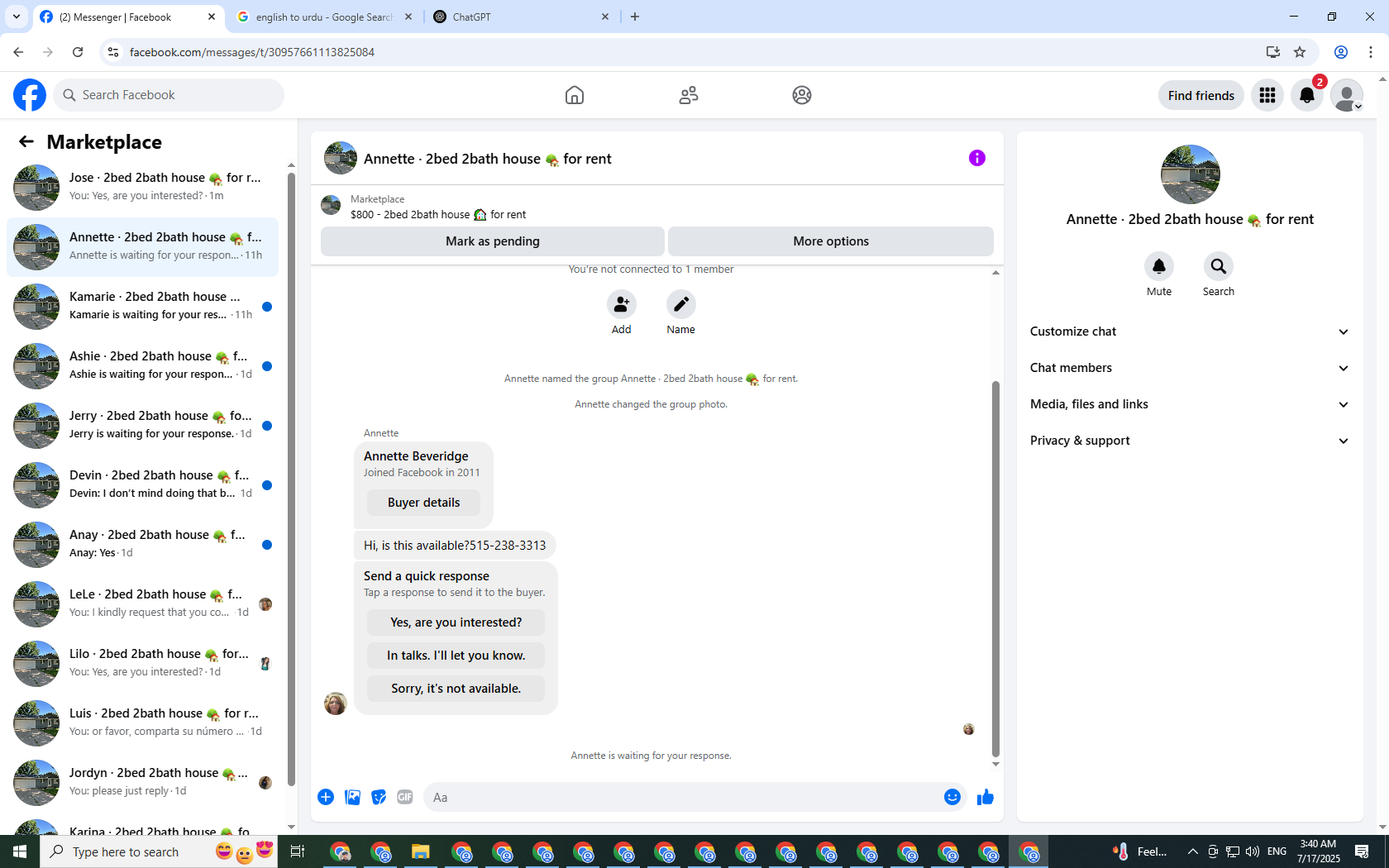Open the notifications bell
1389x868 pixels.
pyautogui.click(x=1307, y=95)
